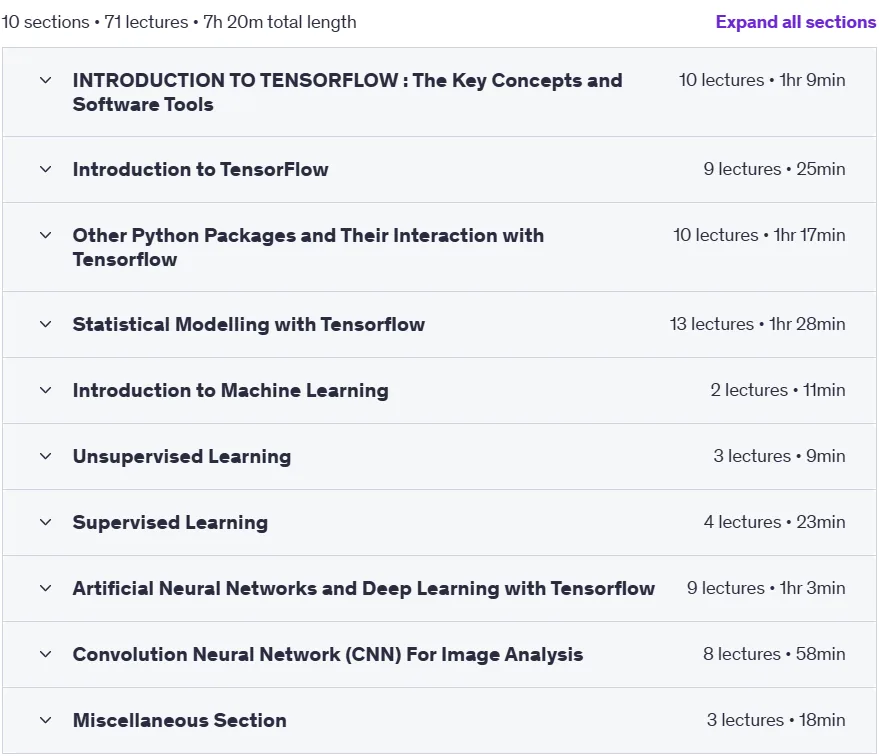Image resolution: width=879 pixels, height=756 pixels.
Task: Expand the Artificial Neural Networks chevron
Action: (45, 588)
